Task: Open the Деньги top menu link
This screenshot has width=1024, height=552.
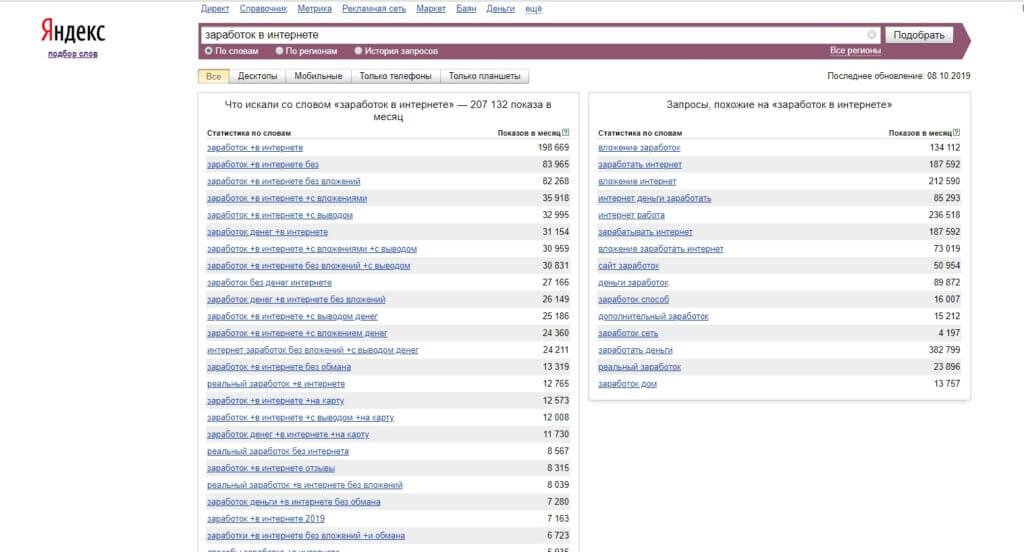Action: tap(500, 8)
